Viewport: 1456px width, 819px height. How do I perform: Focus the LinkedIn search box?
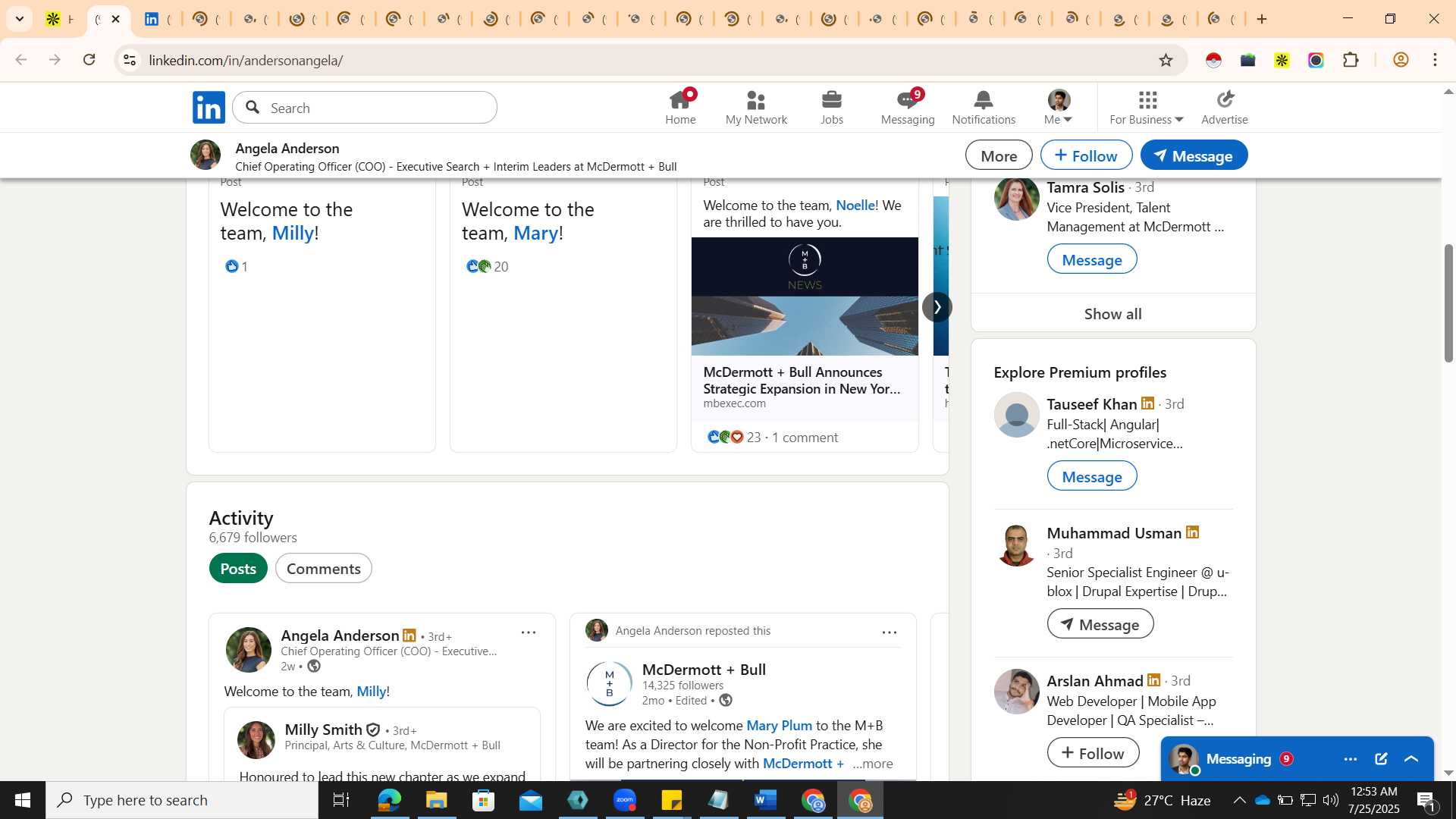point(365,108)
